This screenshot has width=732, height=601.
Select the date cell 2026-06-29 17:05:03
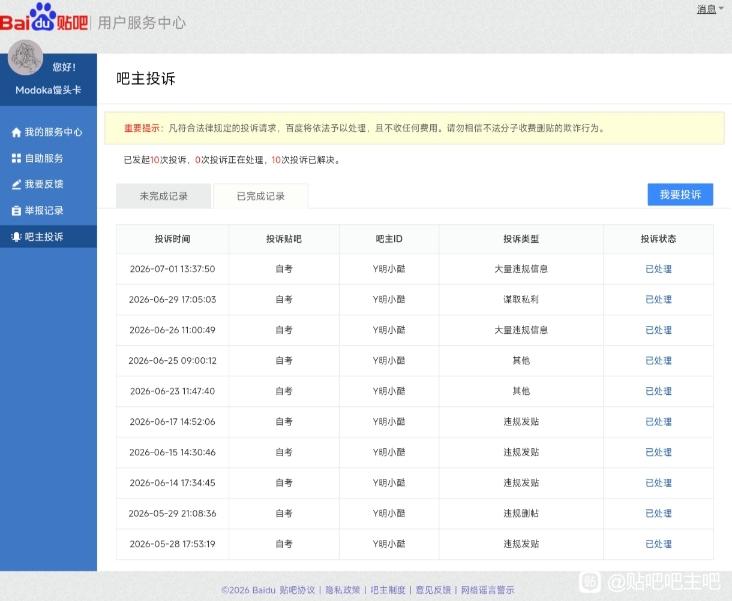172,299
